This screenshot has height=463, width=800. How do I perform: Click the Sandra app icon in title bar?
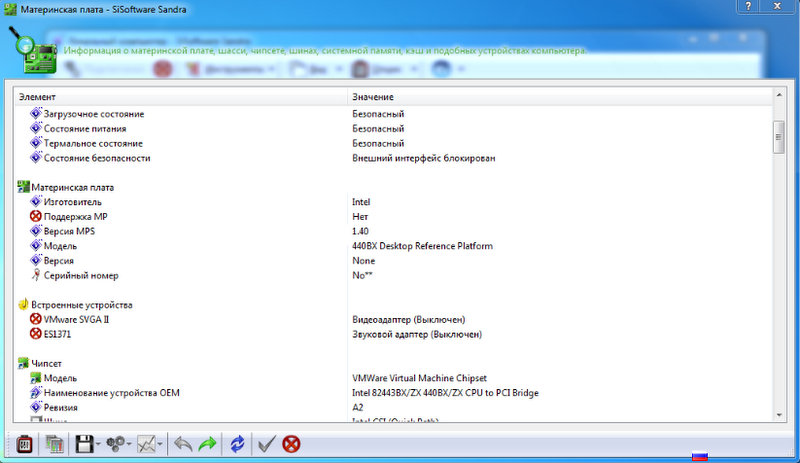10,9
